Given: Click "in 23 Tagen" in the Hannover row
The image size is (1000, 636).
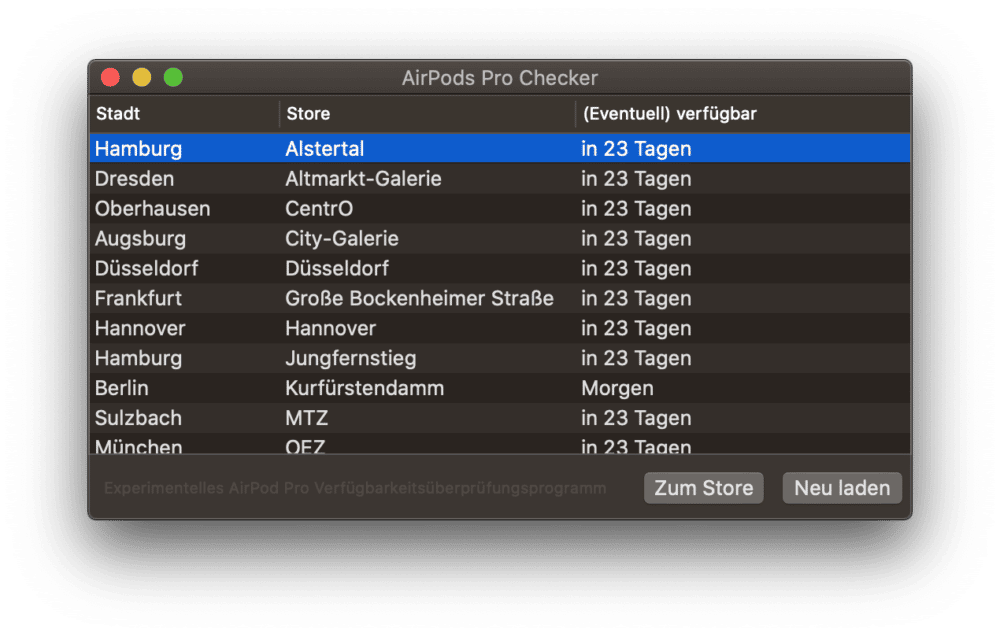Looking at the screenshot, I should [x=636, y=329].
